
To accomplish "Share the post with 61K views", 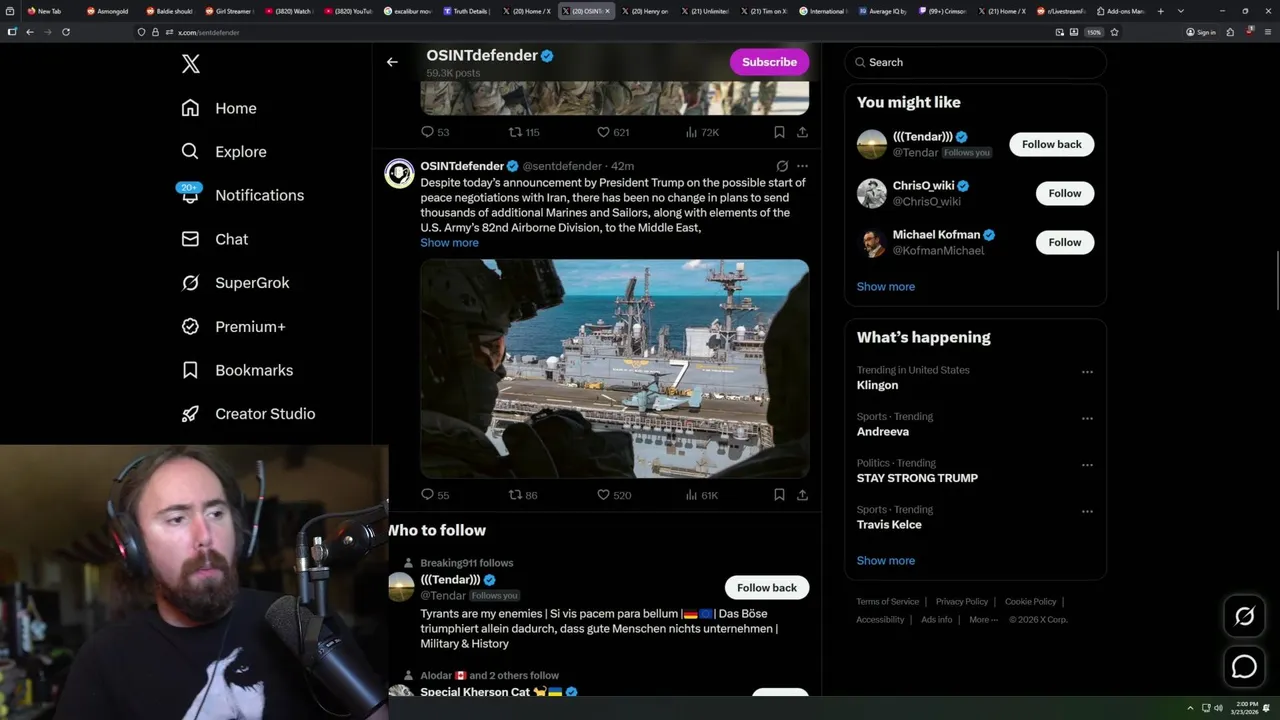I will pyautogui.click(x=802, y=495).
